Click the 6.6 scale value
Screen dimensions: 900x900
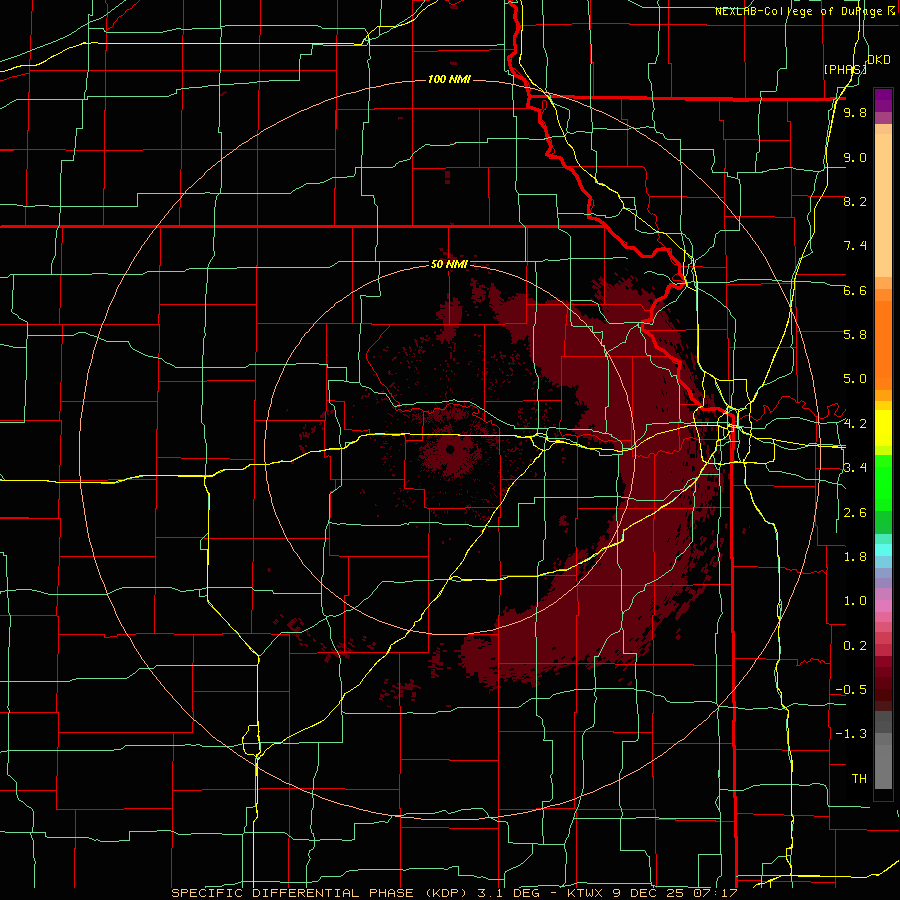(855, 290)
